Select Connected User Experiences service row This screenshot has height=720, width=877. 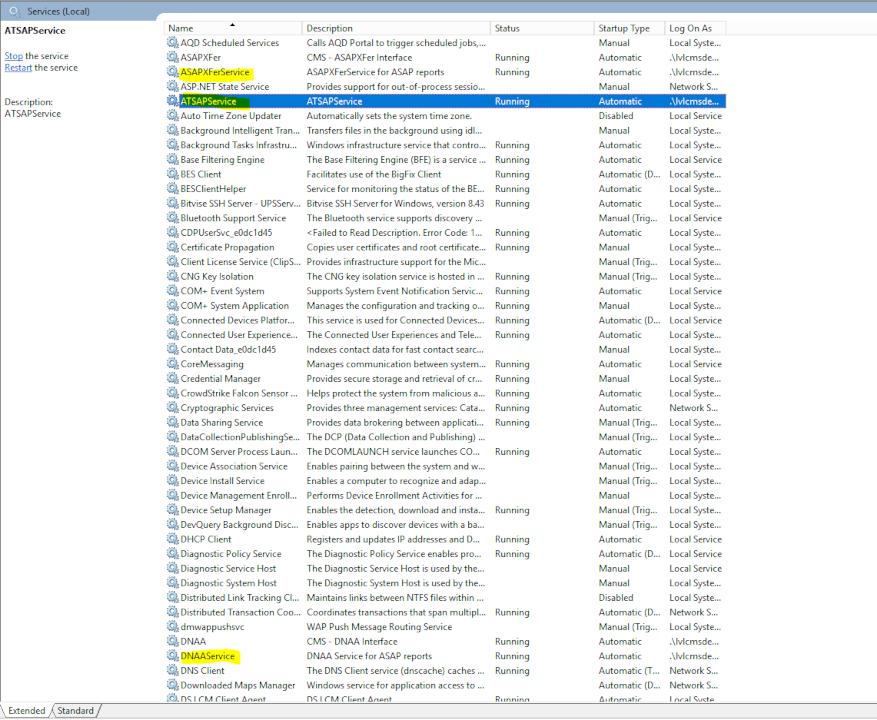445,335
